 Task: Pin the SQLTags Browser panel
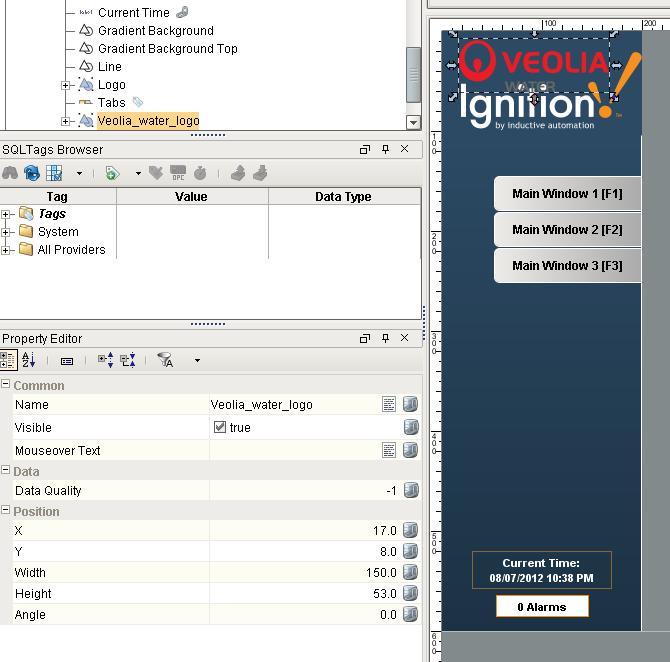tap(385, 149)
